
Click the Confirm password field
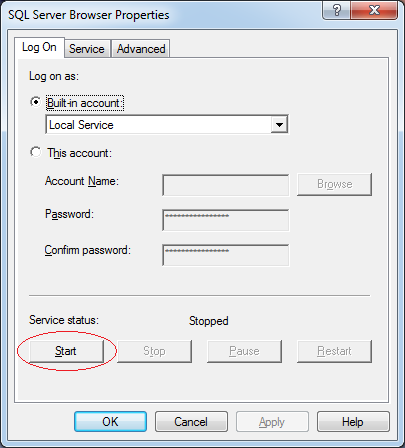click(x=226, y=255)
